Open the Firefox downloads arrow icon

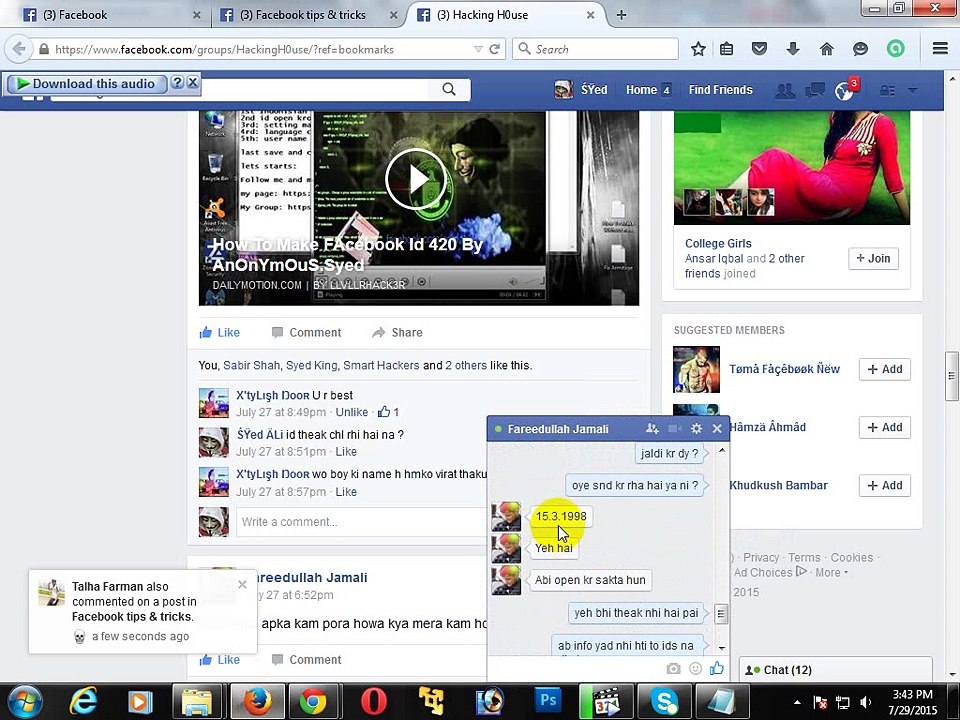(793, 49)
